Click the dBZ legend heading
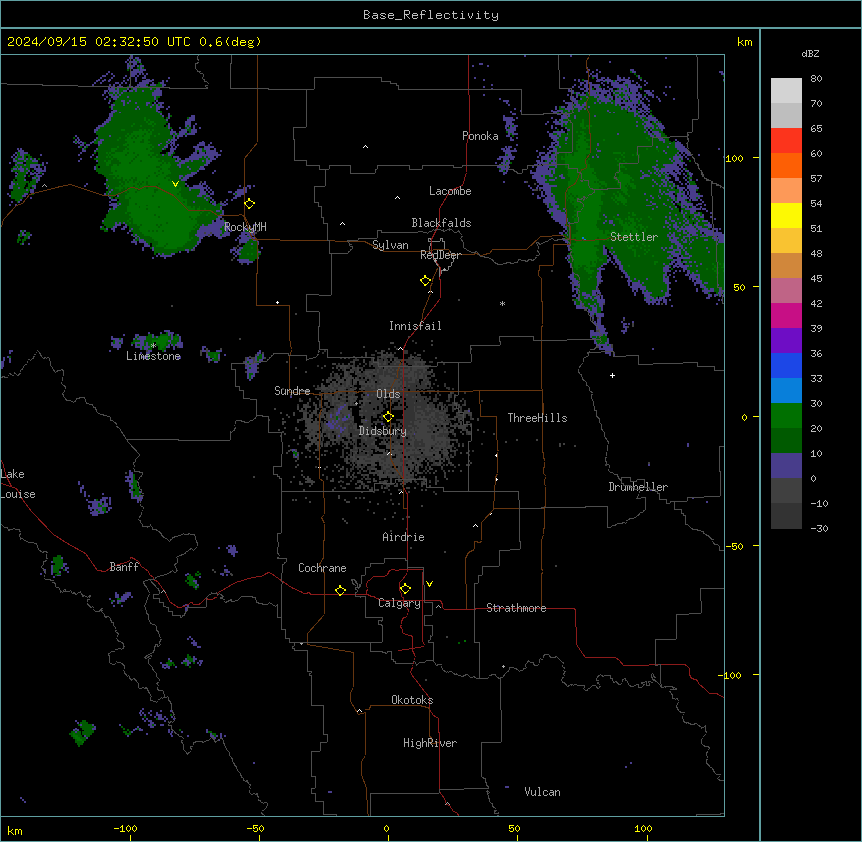The width and height of the screenshot is (862, 842). 810,54
